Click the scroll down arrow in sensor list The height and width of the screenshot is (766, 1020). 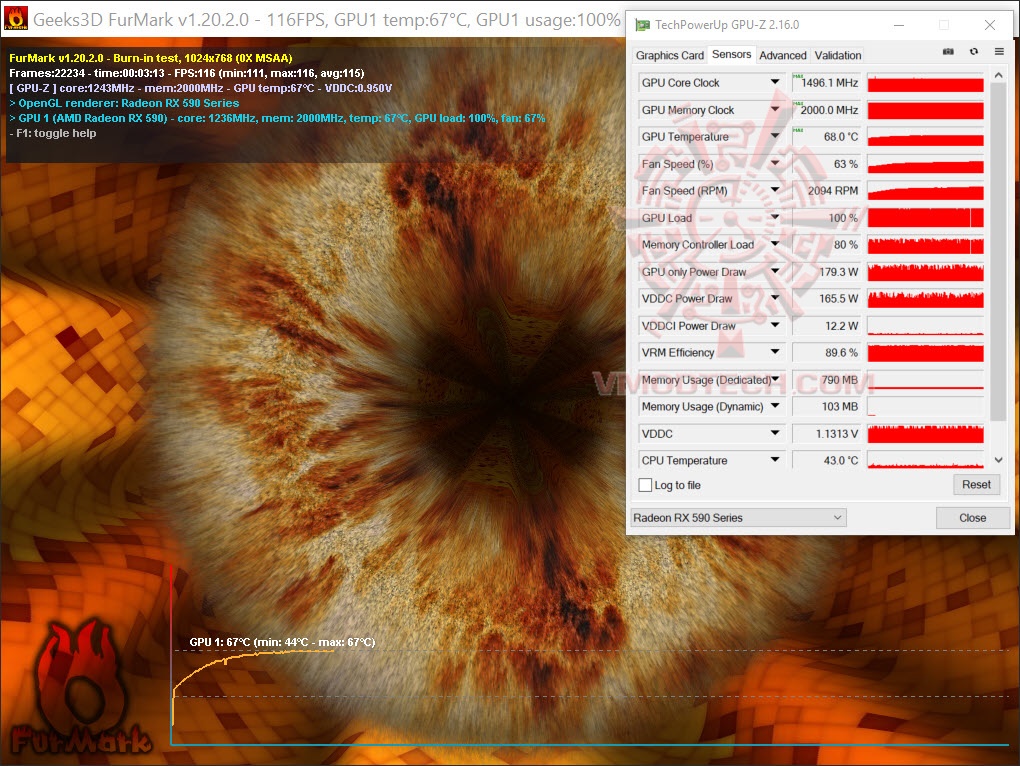(999, 460)
